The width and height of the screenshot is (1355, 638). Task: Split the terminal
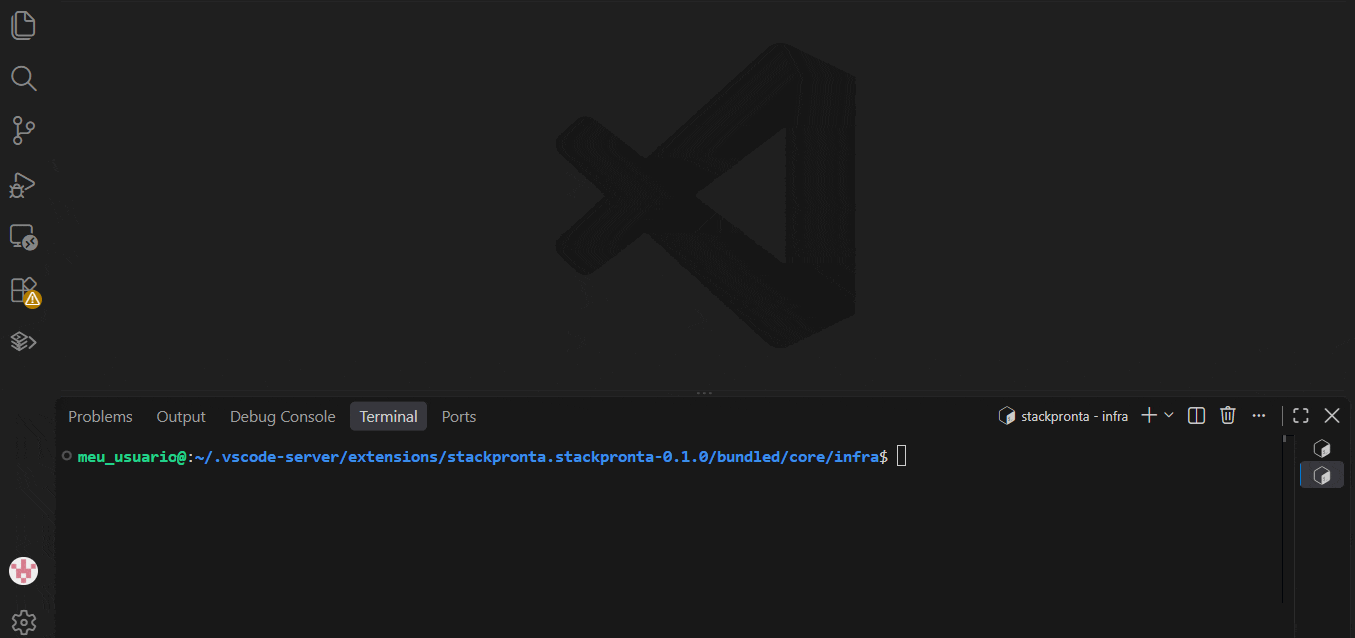tap(1196, 415)
